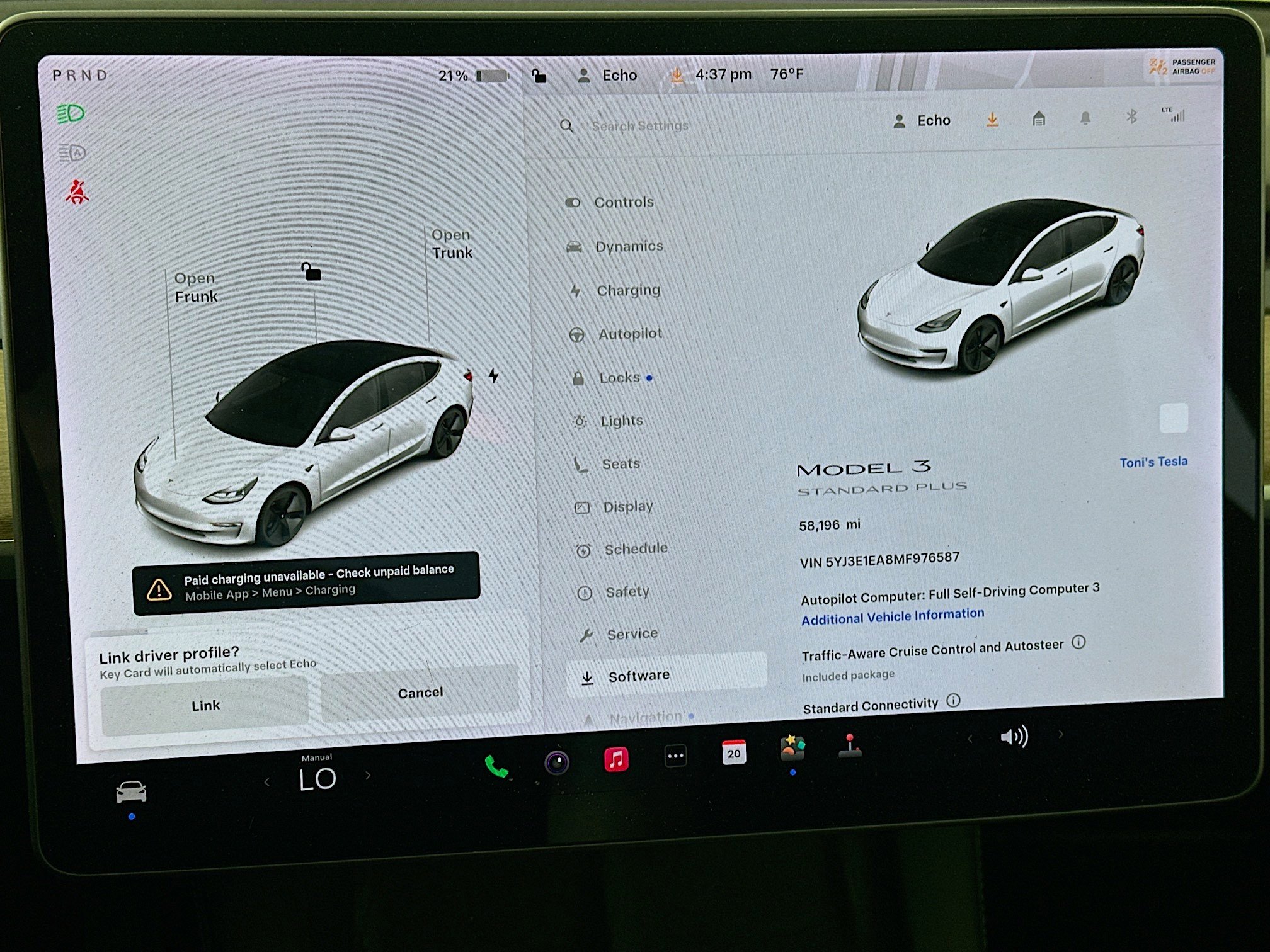Click the Search Settings field
The width and height of the screenshot is (1270, 952).
pos(639,126)
